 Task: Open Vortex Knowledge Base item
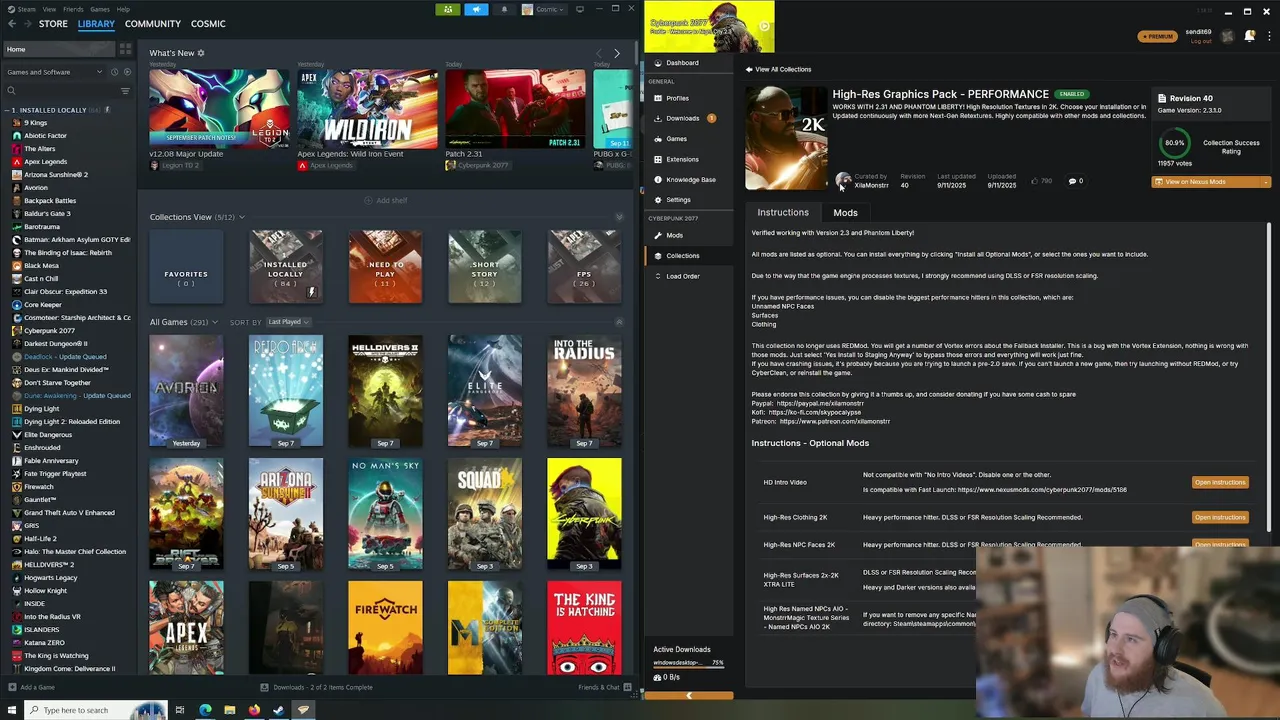pyautogui.click(x=690, y=180)
